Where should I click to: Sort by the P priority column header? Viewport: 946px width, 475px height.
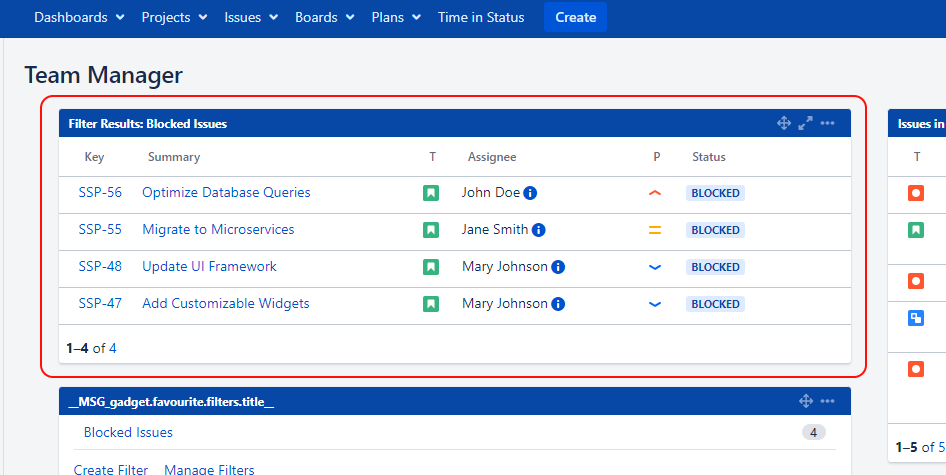(656, 157)
